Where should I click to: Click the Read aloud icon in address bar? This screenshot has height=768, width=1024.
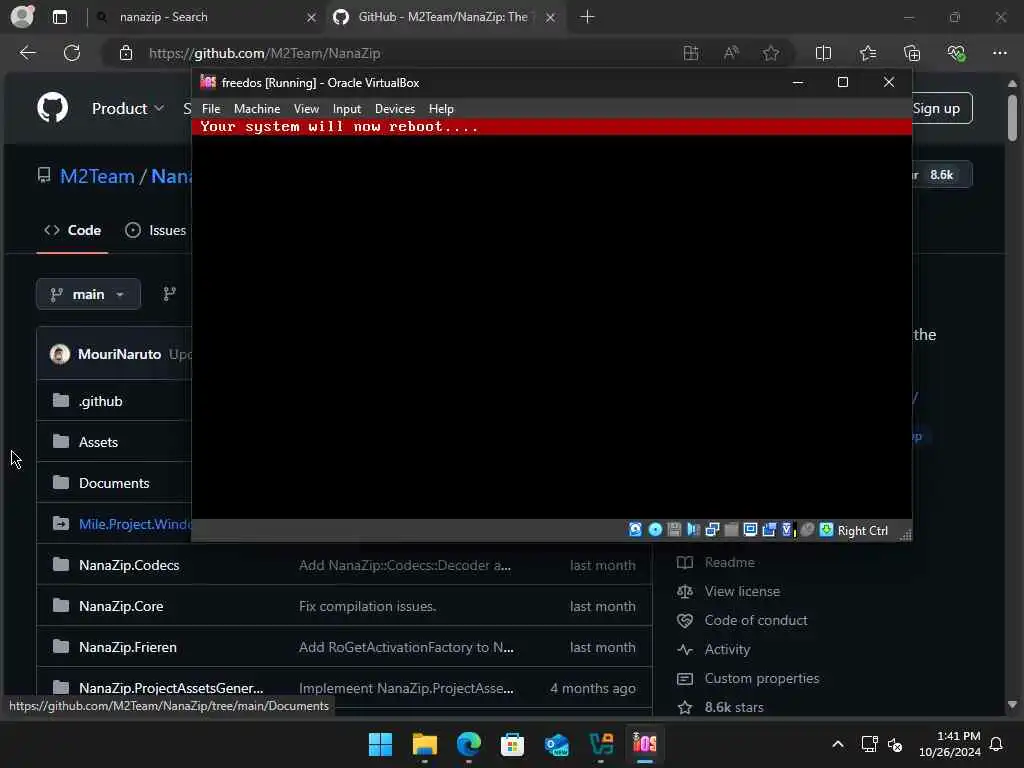coord(731,54)
